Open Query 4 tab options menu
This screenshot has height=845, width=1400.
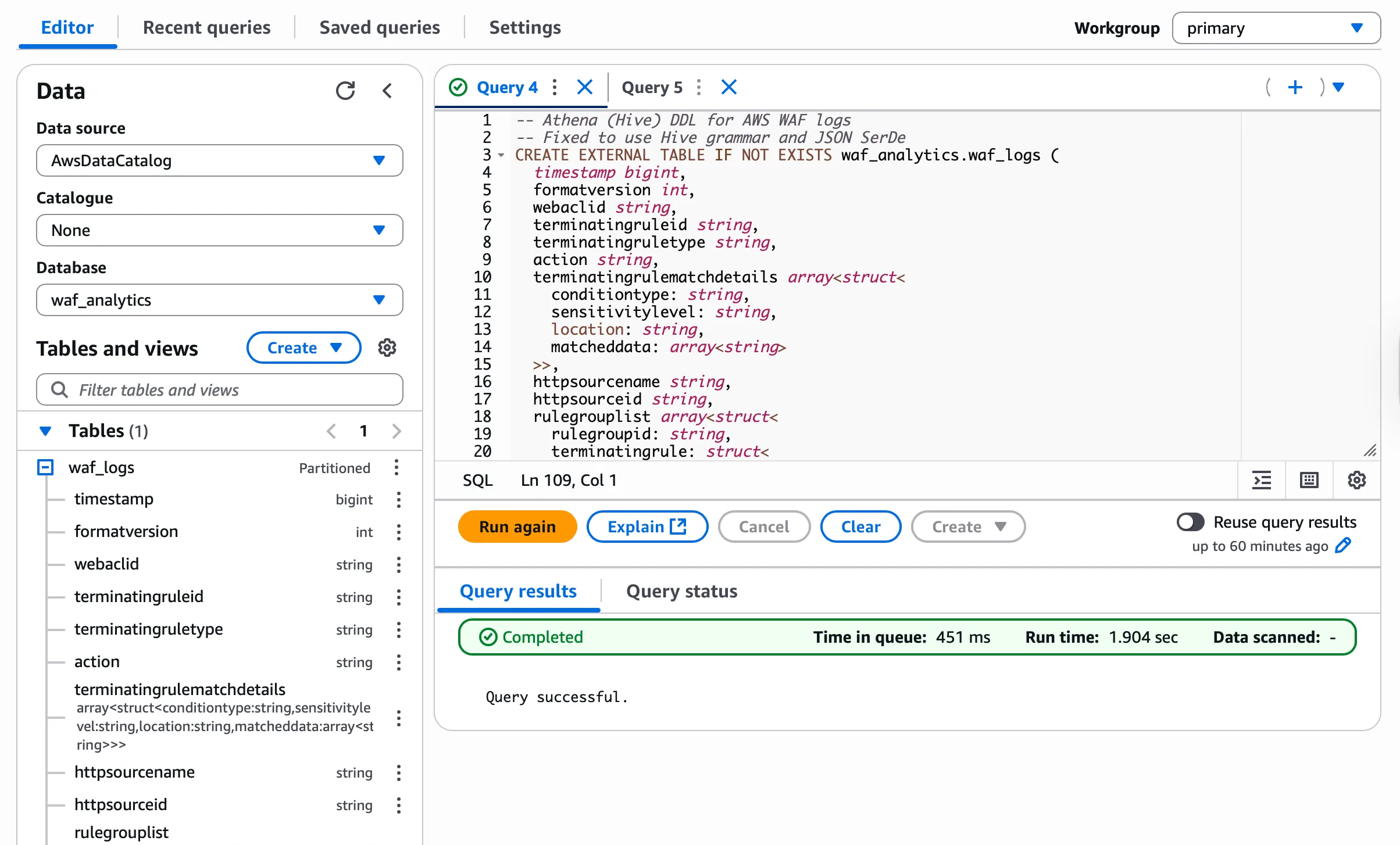(x=555, y=87)
